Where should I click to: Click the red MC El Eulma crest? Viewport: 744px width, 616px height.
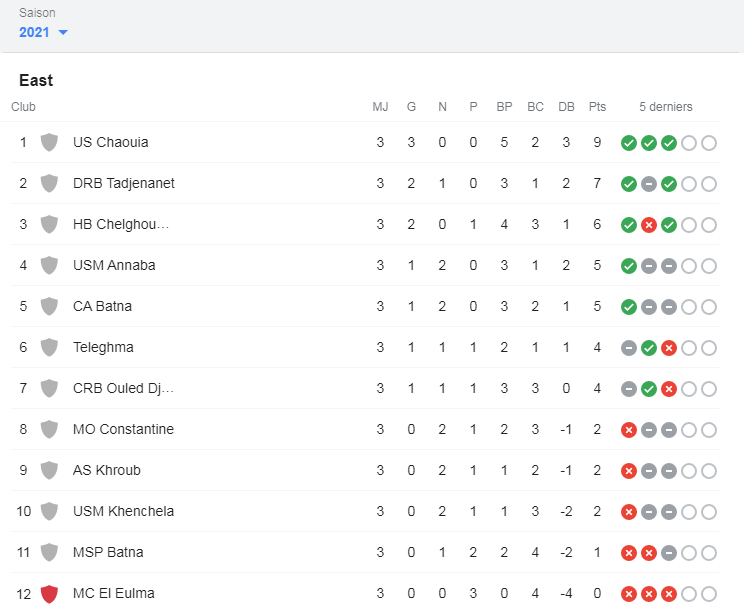49,593
